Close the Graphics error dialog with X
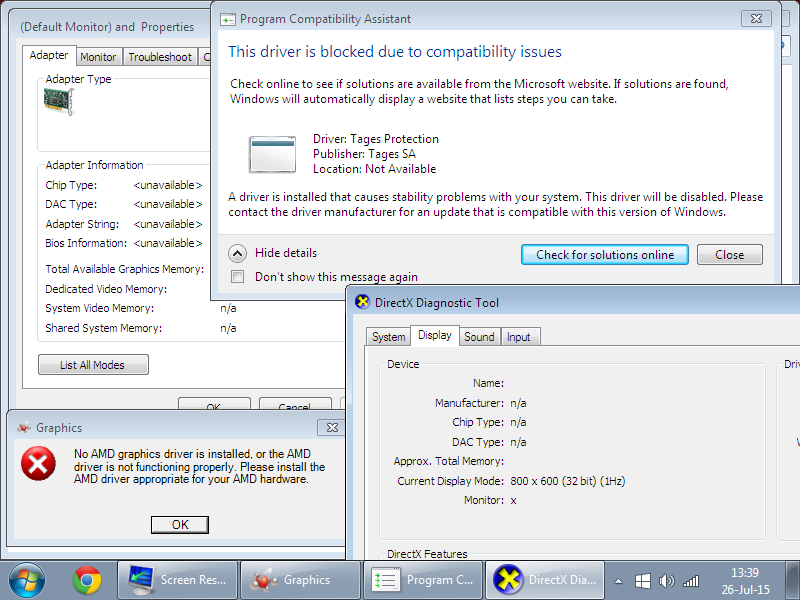The width and height of the screenshot is (800, 600). coord(332,428)
